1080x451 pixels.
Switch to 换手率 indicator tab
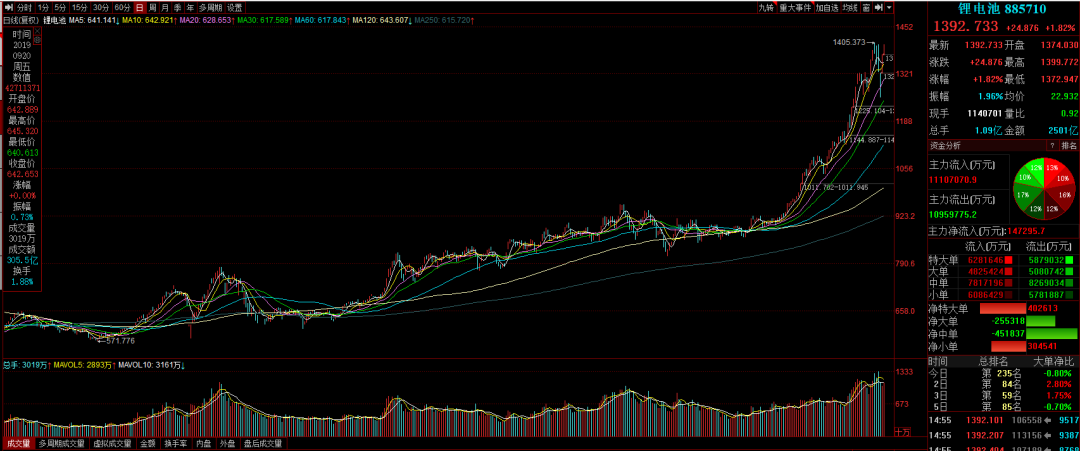click(x=175, y=443)
